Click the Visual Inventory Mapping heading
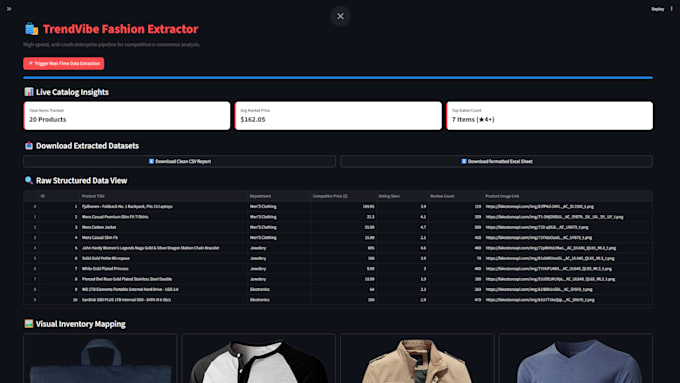680x383 pixels. point(81,324)
